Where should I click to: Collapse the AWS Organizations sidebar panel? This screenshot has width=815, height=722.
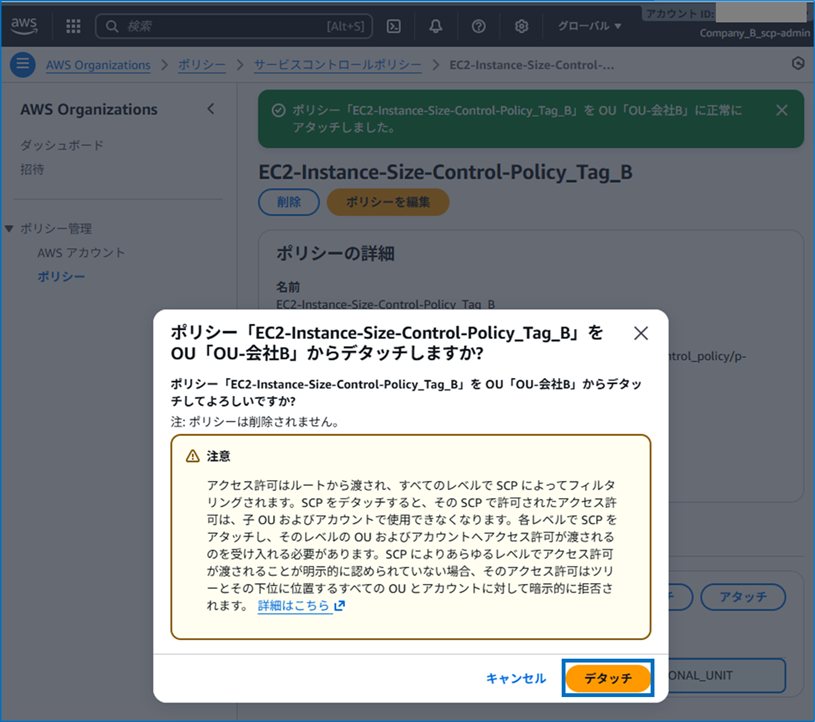pyautogui.click(x=211, y=109)
